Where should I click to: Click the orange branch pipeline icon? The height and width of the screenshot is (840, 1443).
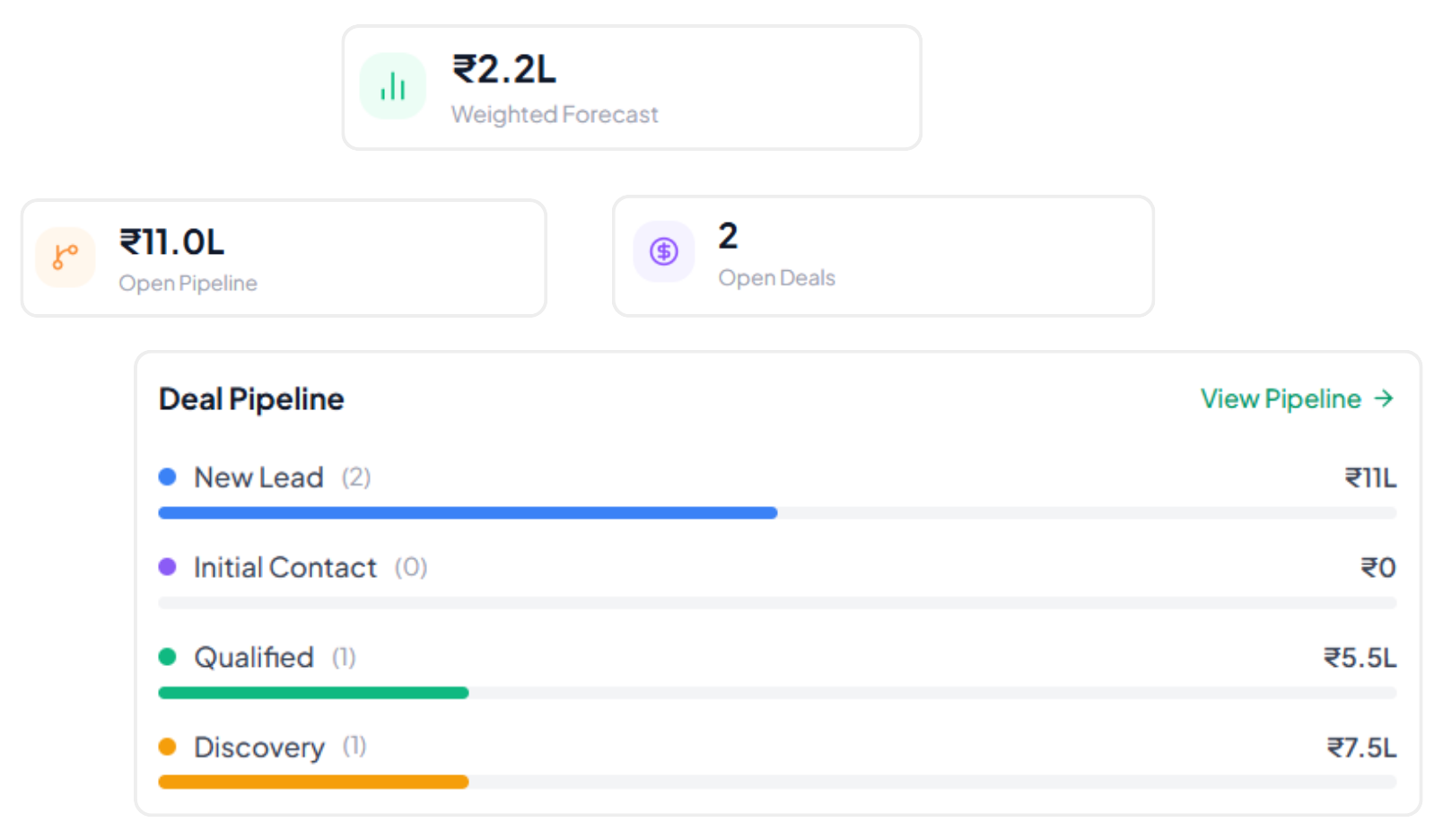click(x=66, y=258)
